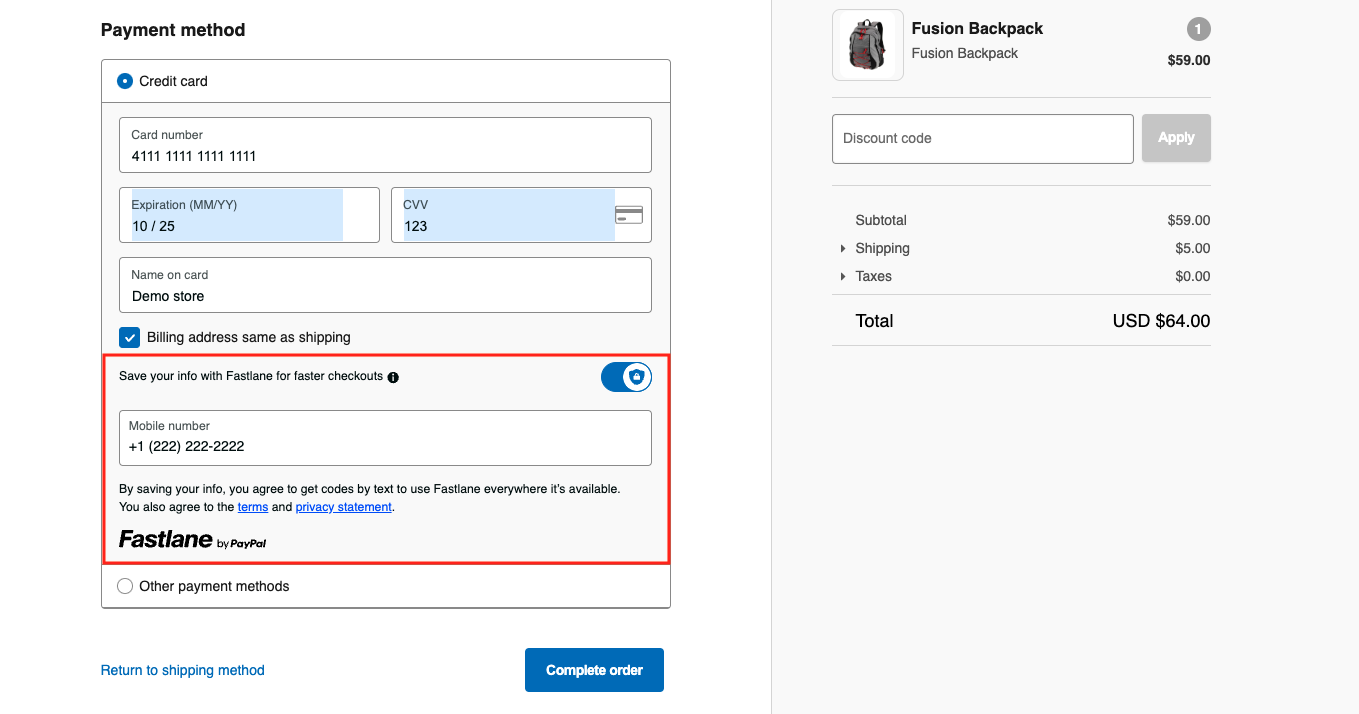Collapse the Shipping row chevron
Image resolution: width=1359 pixels, height=714 pixels.
click(x=842, y=248)
